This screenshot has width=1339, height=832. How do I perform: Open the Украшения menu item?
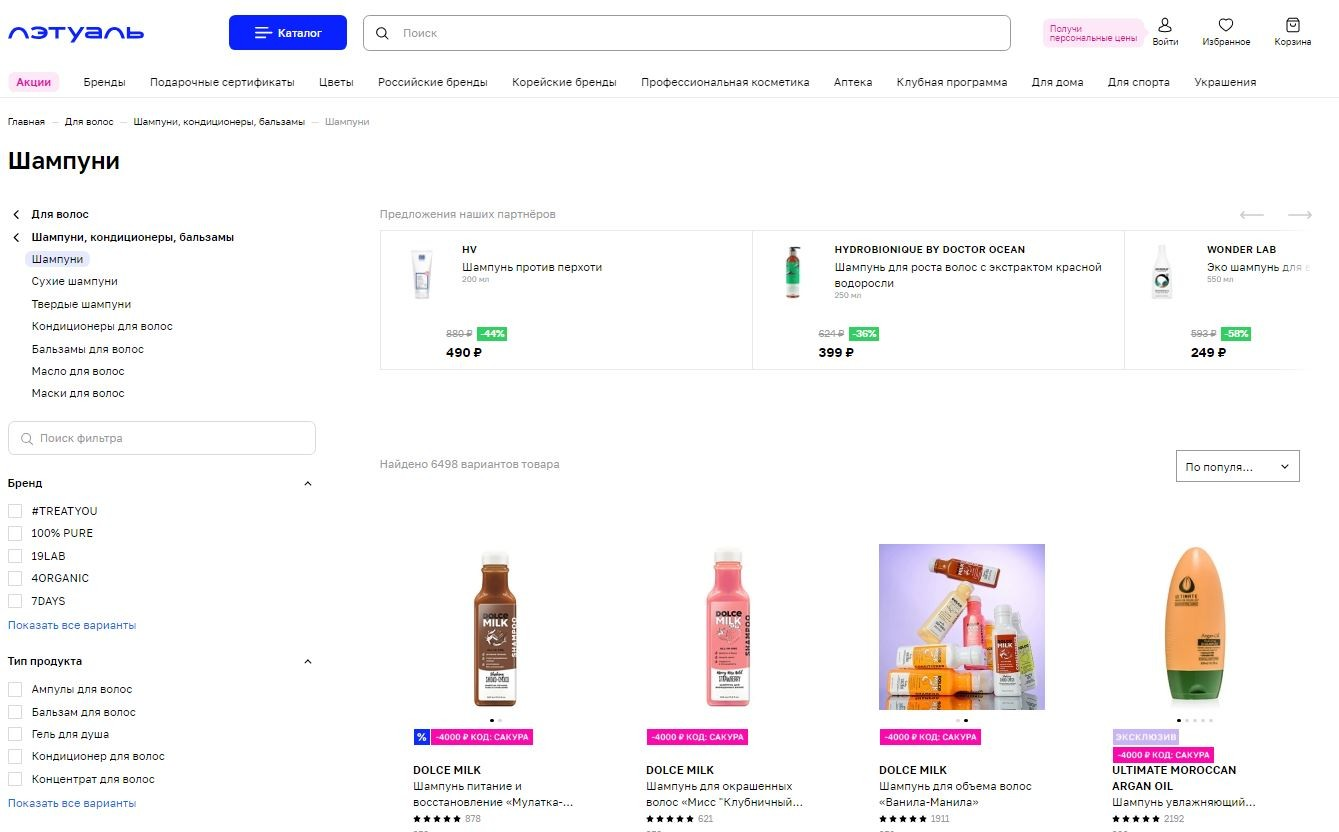point(1225,82)
